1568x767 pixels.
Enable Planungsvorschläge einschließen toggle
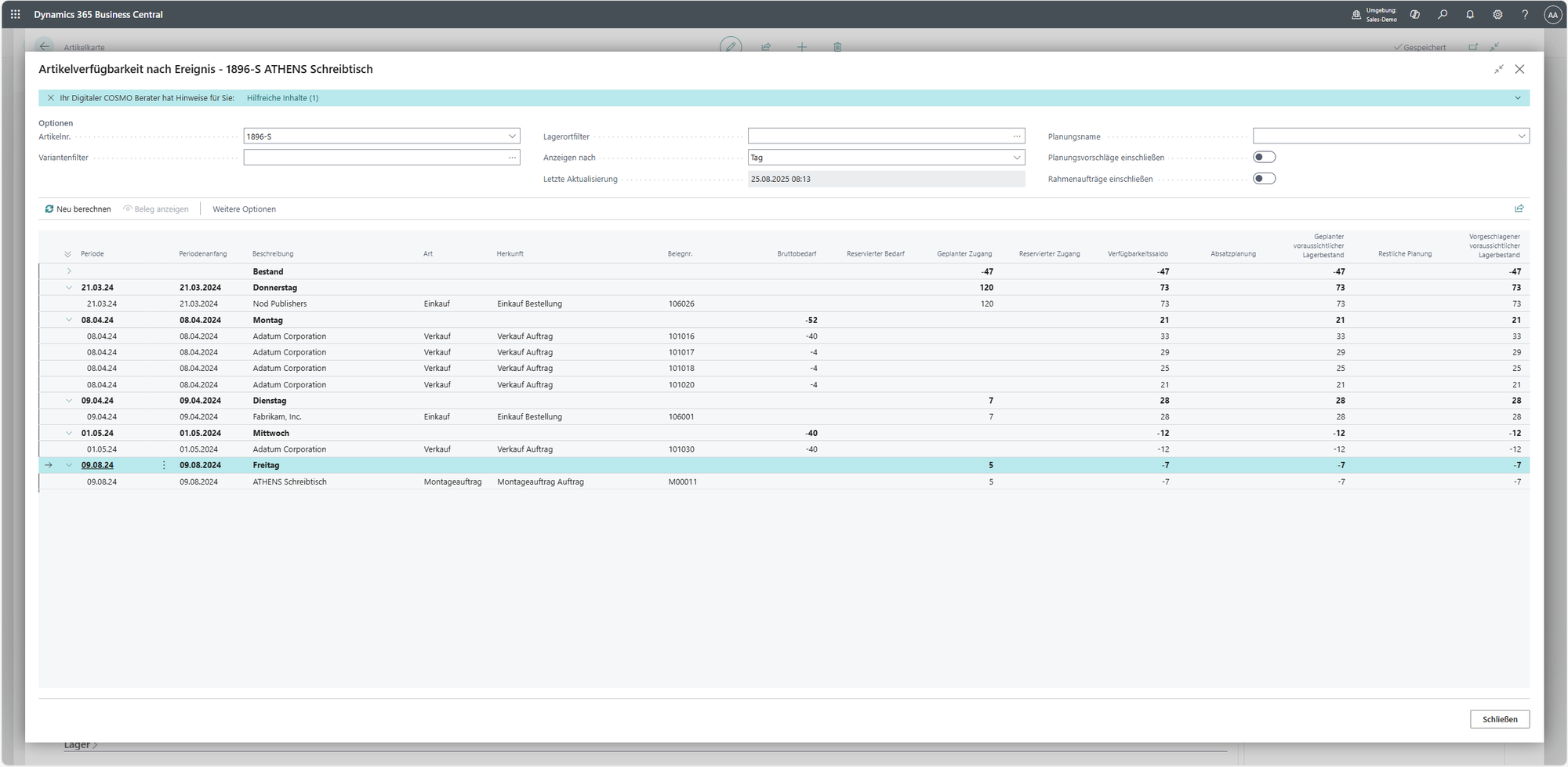1264,158
